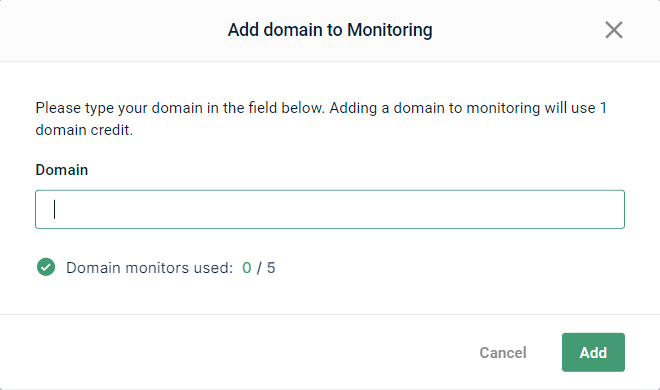The height and width of the screenshot is (390, 660).
Task: Click the slash 5 monitors limit number
Action: 266,268
